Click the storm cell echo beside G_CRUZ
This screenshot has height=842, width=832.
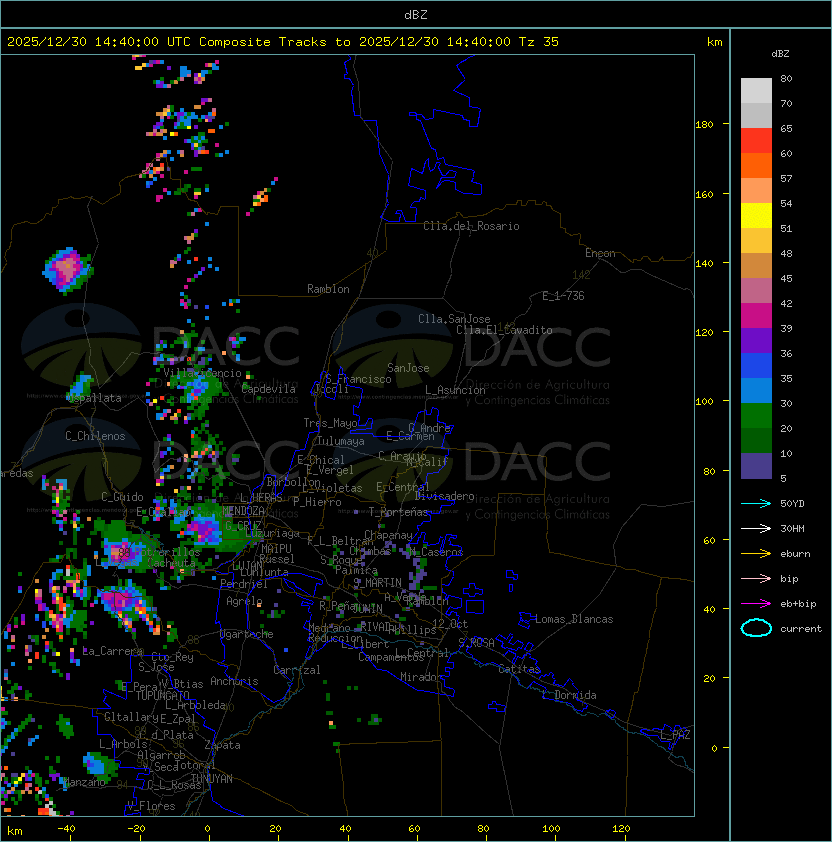coord(205,528)
